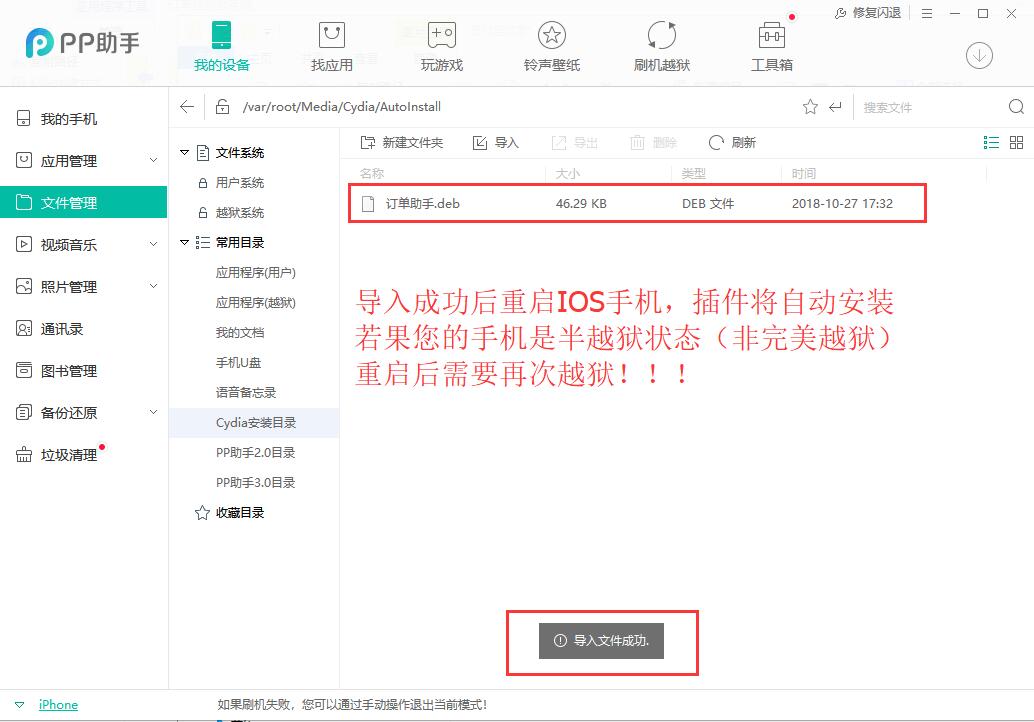Select 垃圾清理 in the left sidebar
The image size is (1034, 722).
tap(68, 455)
